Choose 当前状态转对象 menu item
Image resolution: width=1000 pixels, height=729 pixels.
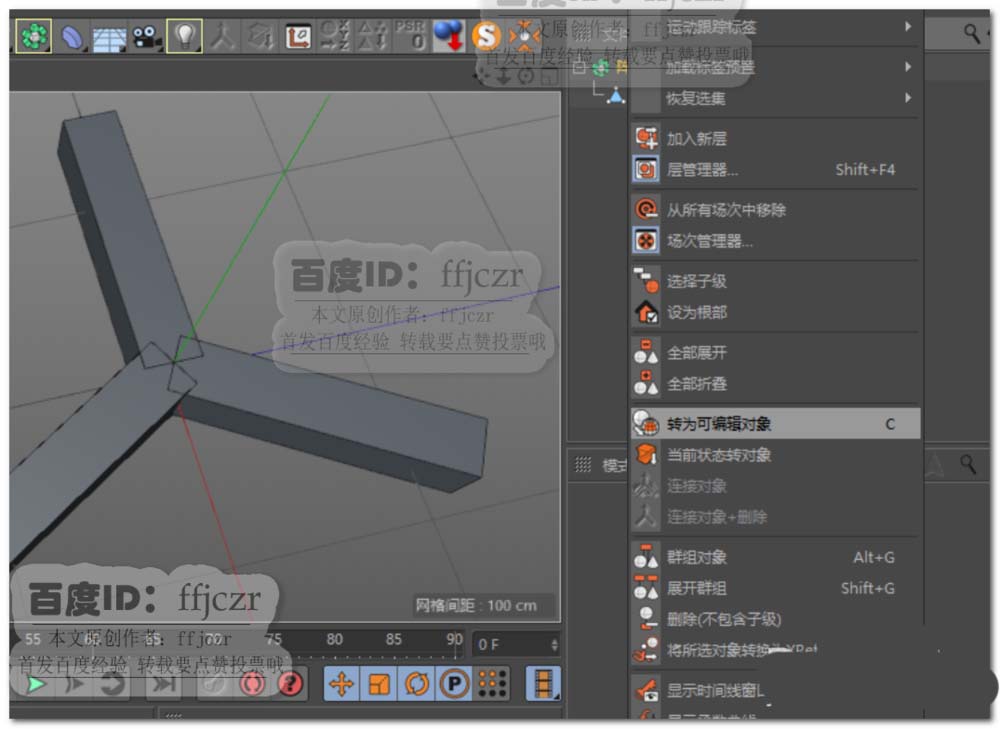point(776,455)
